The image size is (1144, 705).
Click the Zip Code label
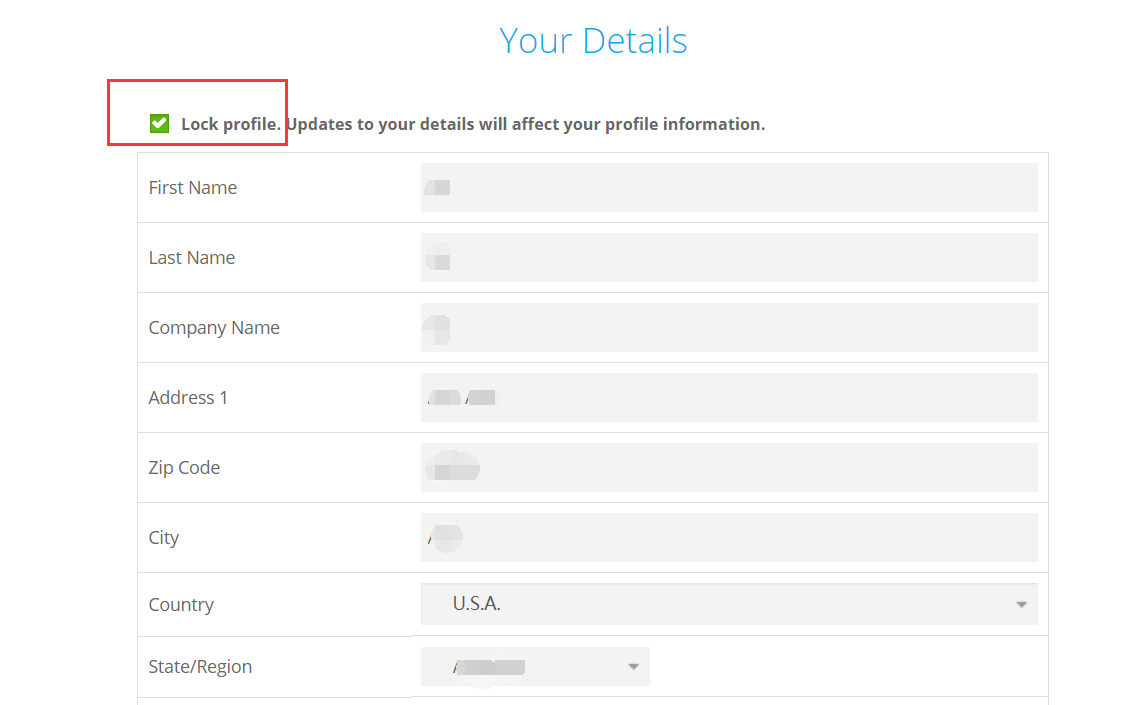click(184, 468)
